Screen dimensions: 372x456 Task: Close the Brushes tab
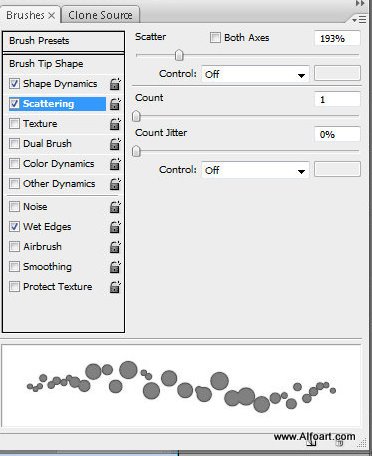(x=51, y=15)
